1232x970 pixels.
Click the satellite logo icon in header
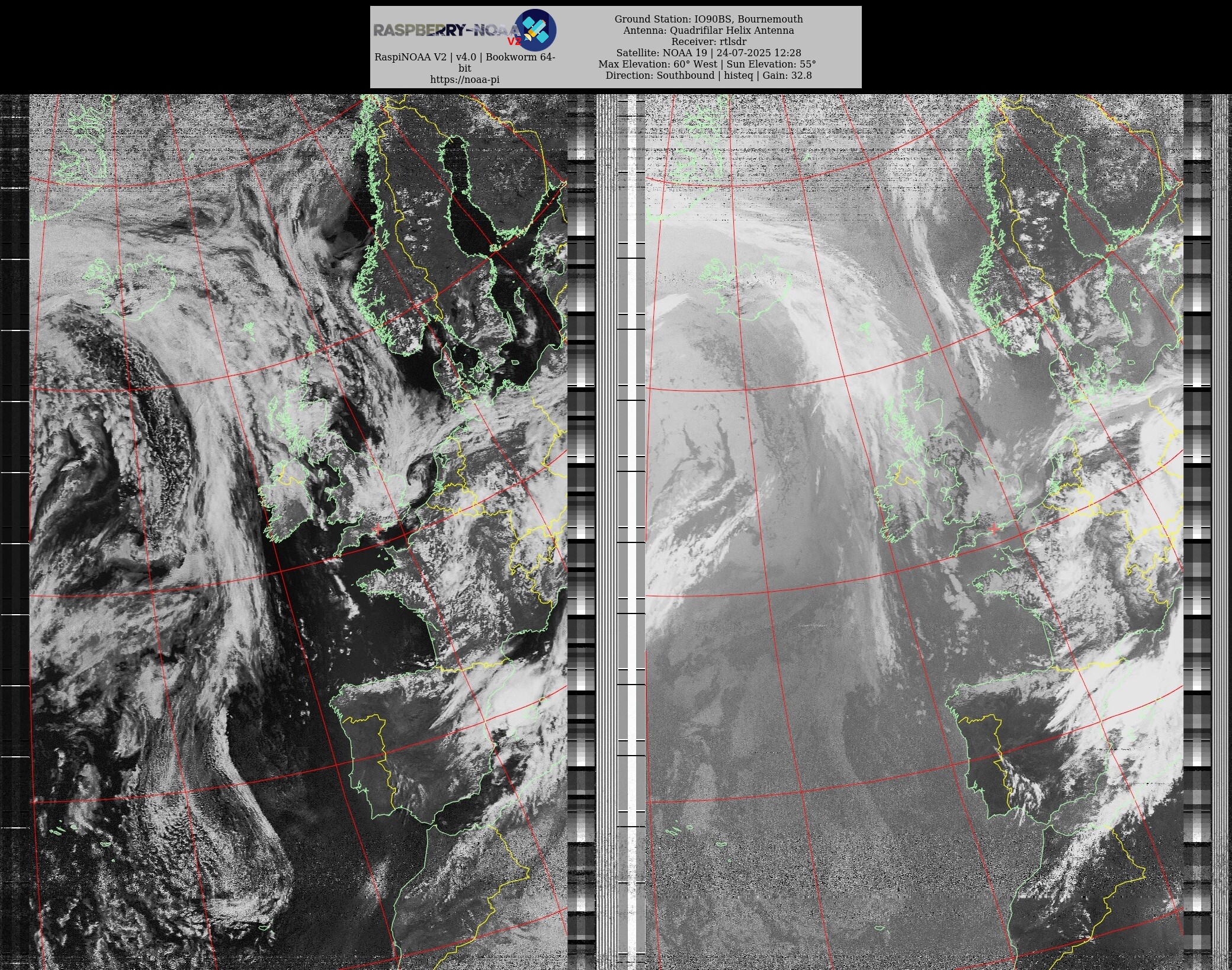(x=535, y=30)
